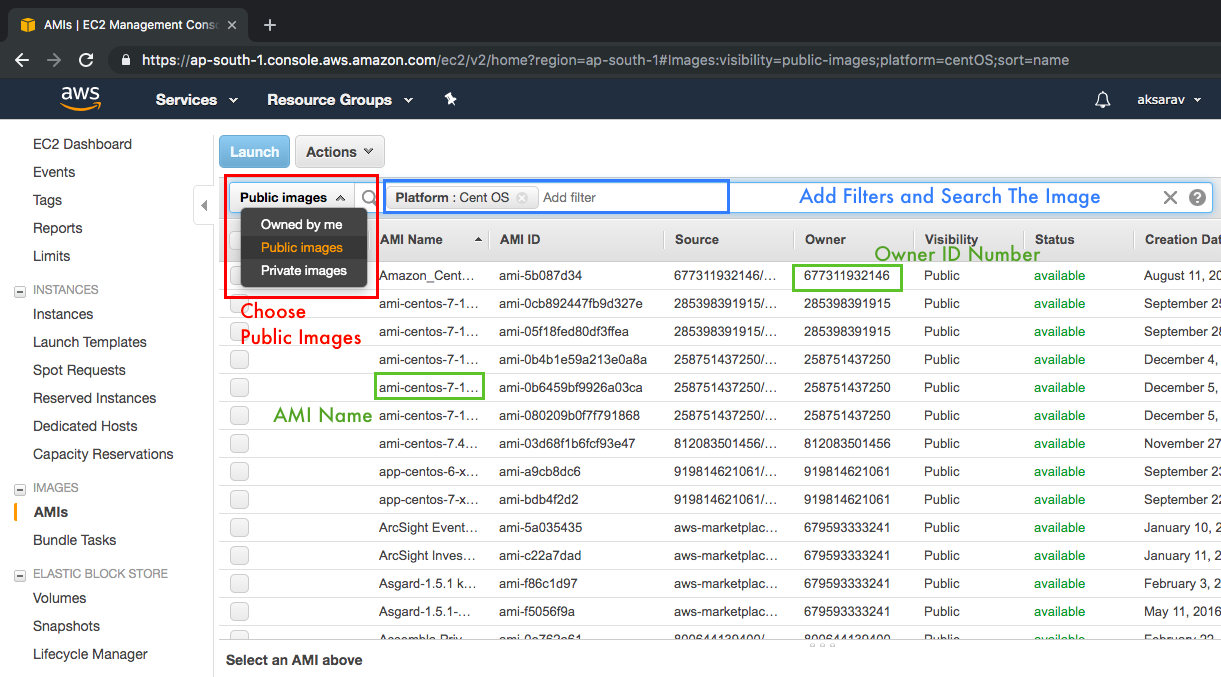
Task: Open the AWS logo home link
Action: 80,98
